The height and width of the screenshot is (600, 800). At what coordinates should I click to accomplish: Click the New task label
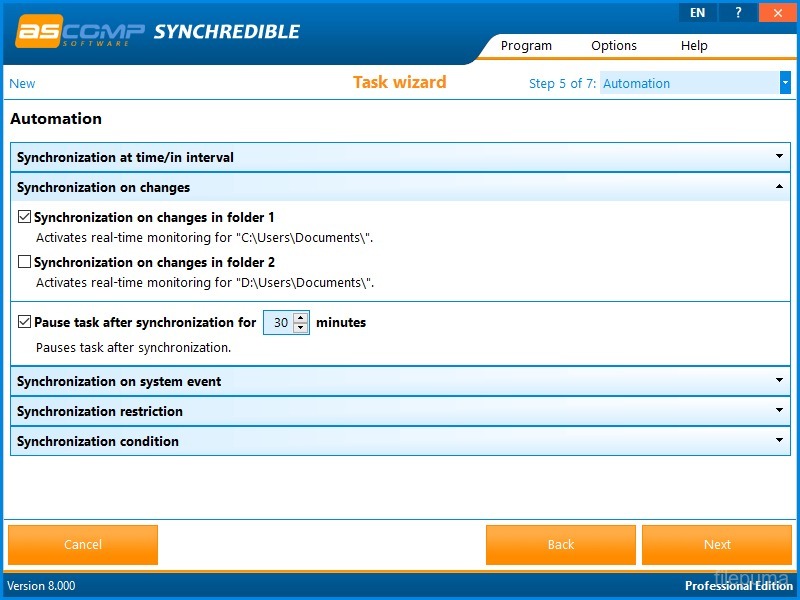22,84
